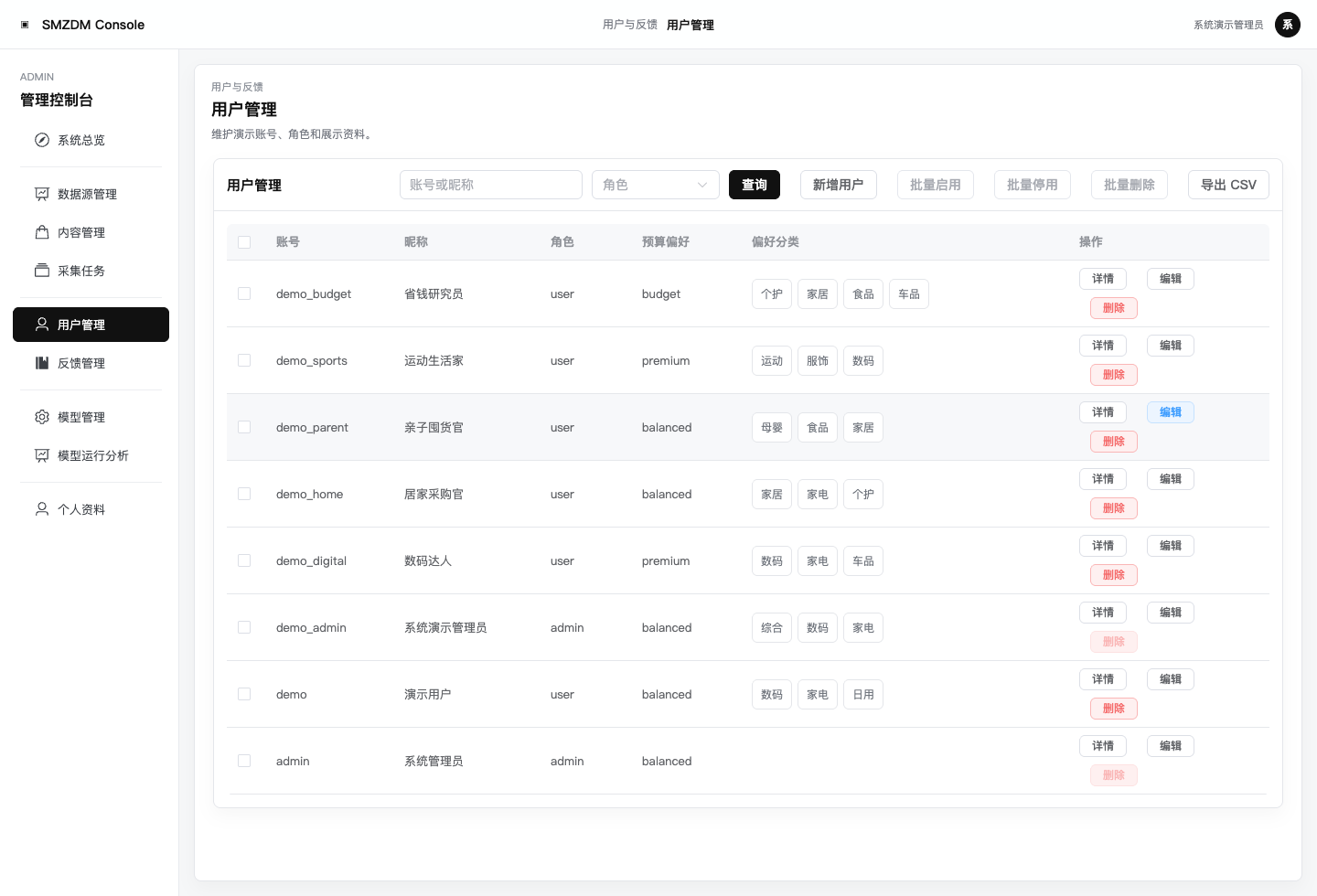Click the shopping bag icon for 内容管理
This screenshot has width=1317, height=896.
pyautogui.click(x=42, y=232)
